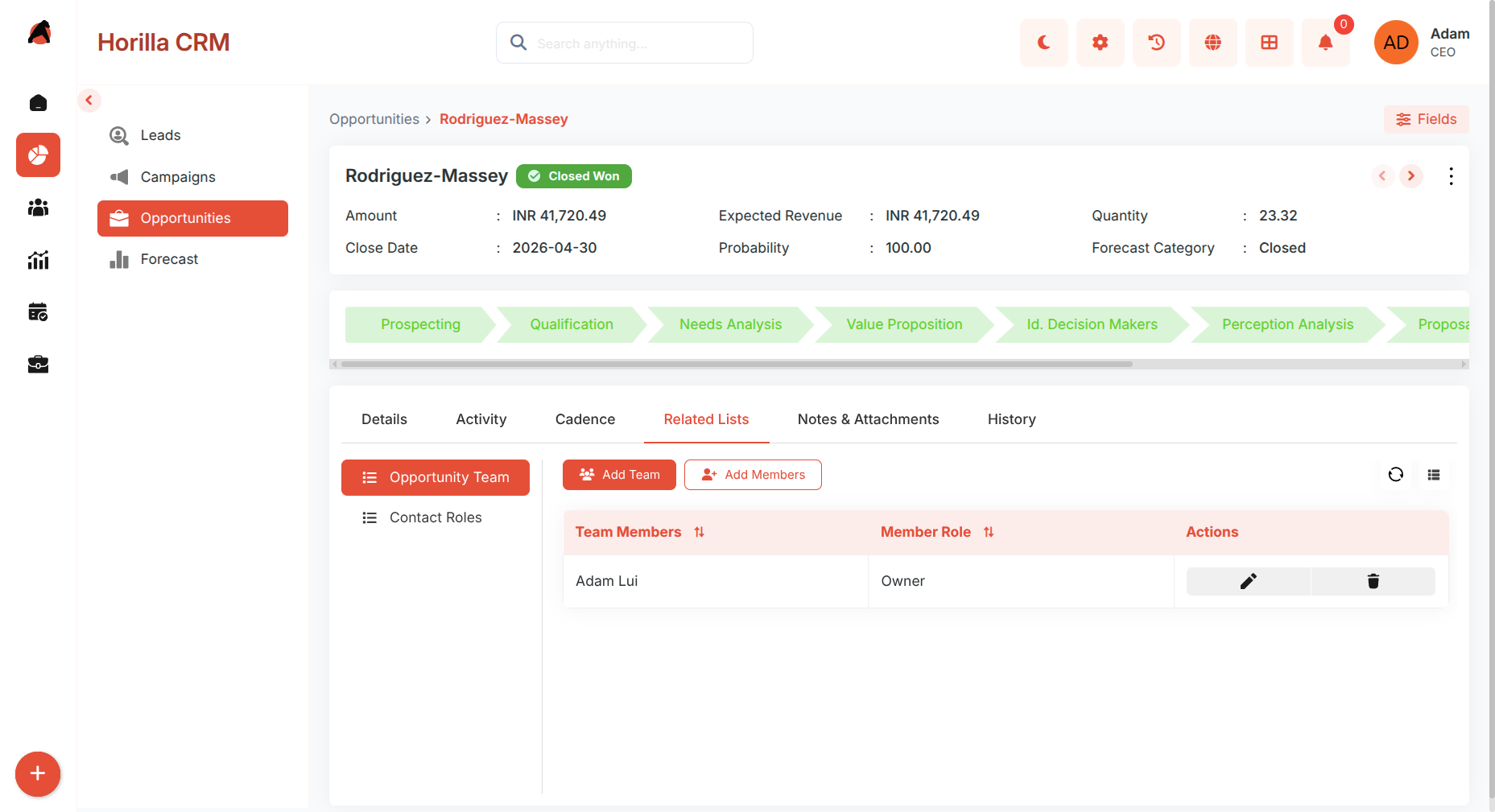This screenshot has height=812, width=1495.
Task: Select Perception Analysis stage
Action: 1287,324
